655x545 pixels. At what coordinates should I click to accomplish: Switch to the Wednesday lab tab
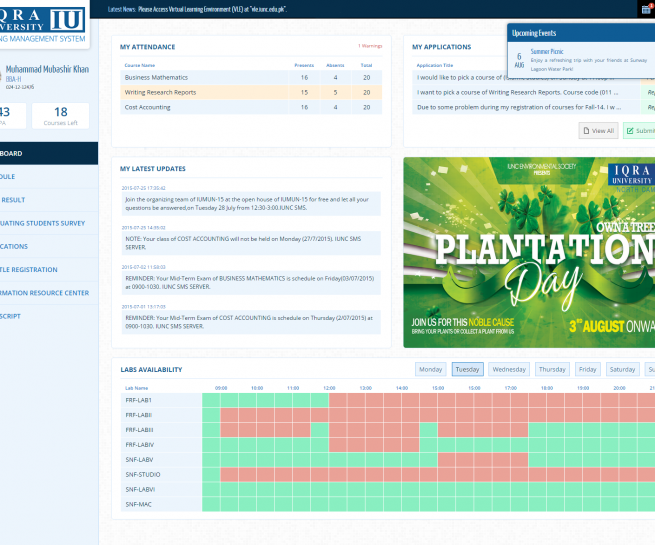[x=509, y=369]
